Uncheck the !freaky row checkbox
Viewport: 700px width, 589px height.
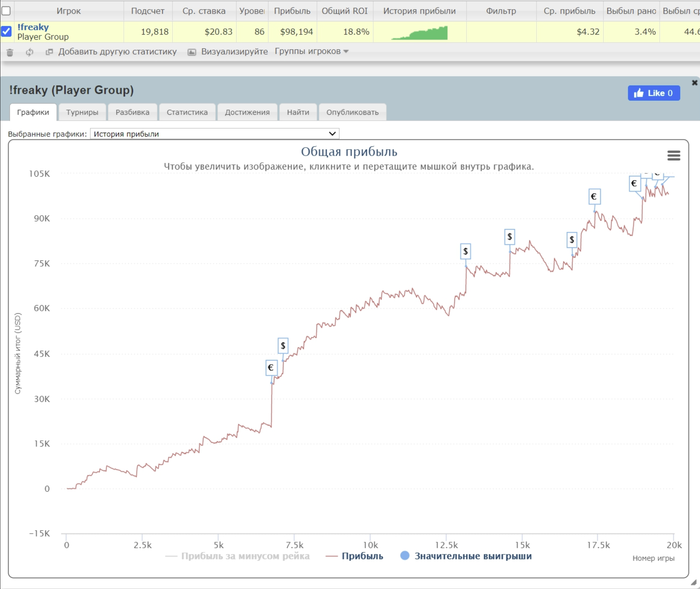pyautogui.click(x=6, y=31)
